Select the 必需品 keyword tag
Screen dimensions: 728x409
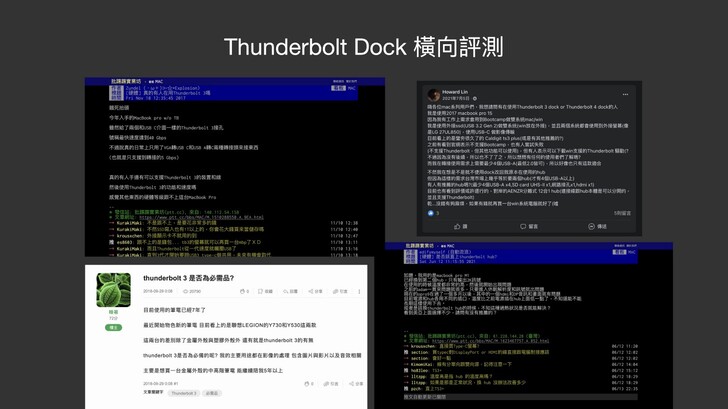tap(212, 393)
